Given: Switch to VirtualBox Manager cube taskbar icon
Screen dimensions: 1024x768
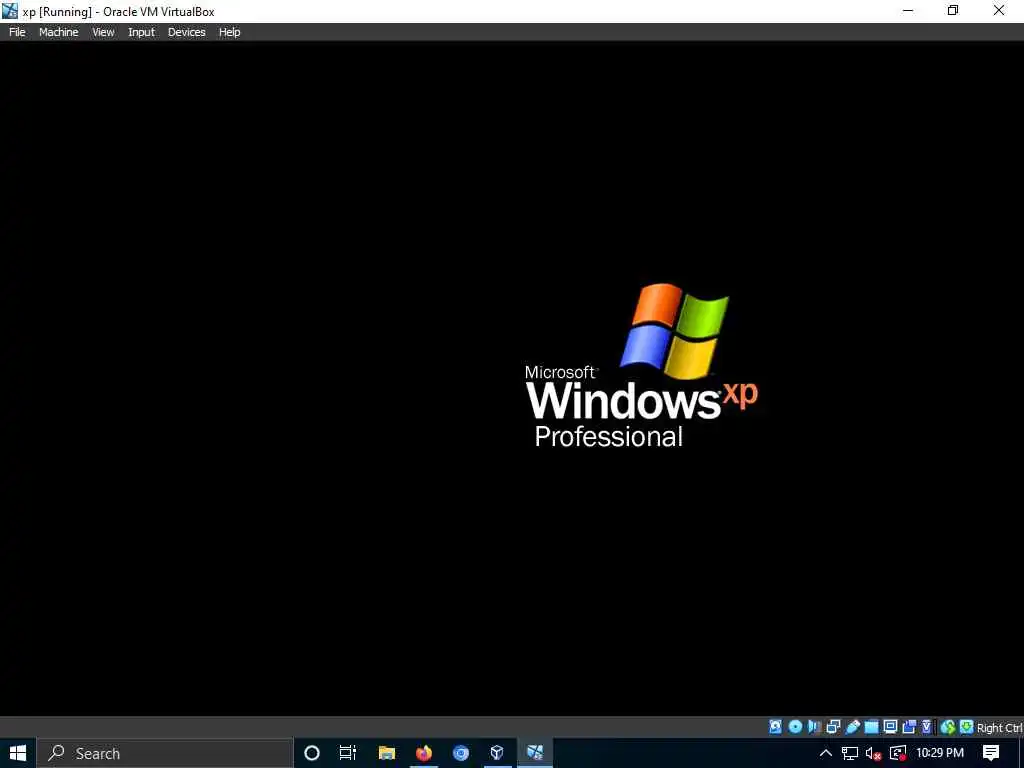Looking at the screenshot, I should pyautogui.click(x=497, y=753).
